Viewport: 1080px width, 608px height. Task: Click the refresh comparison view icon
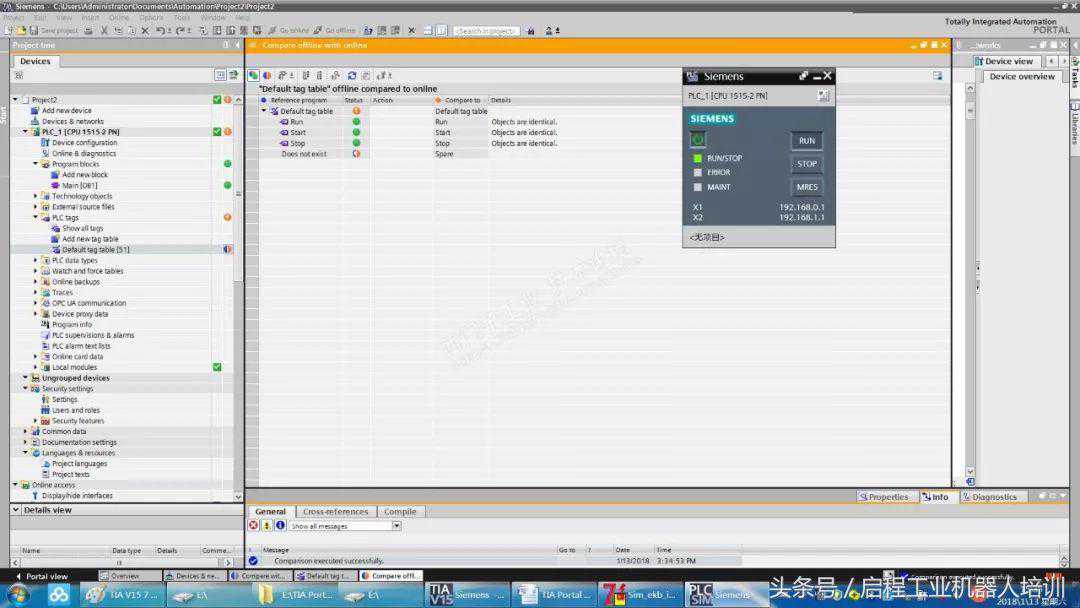tap(351, 75)
